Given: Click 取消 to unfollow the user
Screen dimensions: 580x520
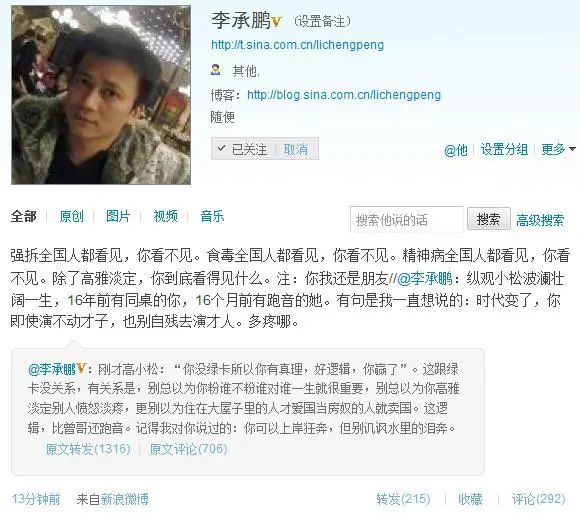Looking at the screenshot, I should point(296,149).
